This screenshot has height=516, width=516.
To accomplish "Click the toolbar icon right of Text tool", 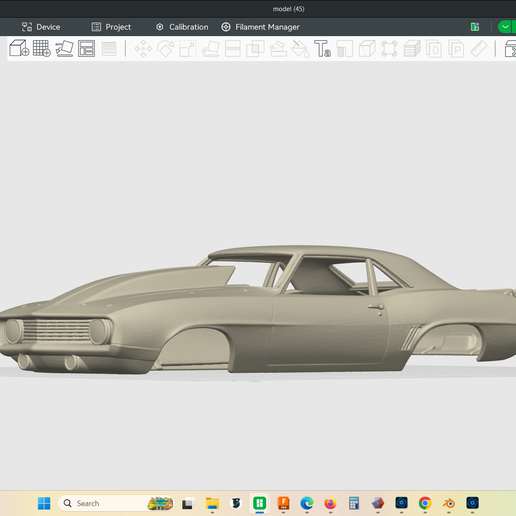I will tap(345, 49).
